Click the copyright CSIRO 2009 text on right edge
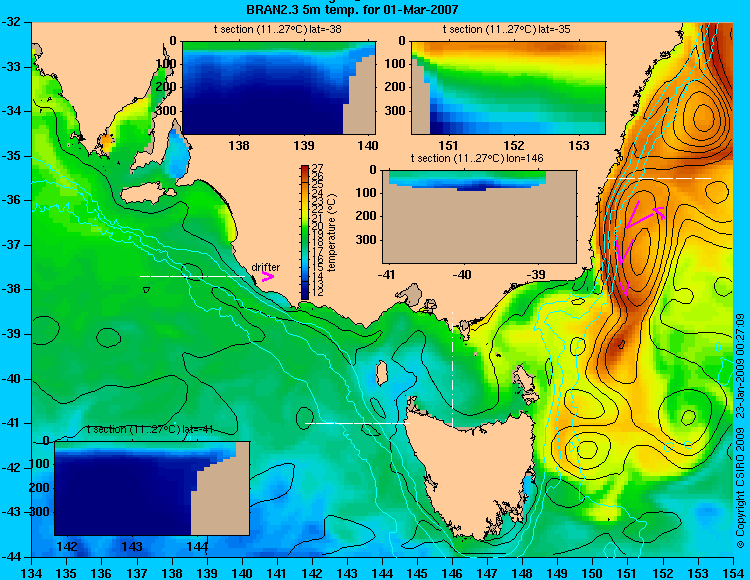Screen dimensions: 750x580 740,430
